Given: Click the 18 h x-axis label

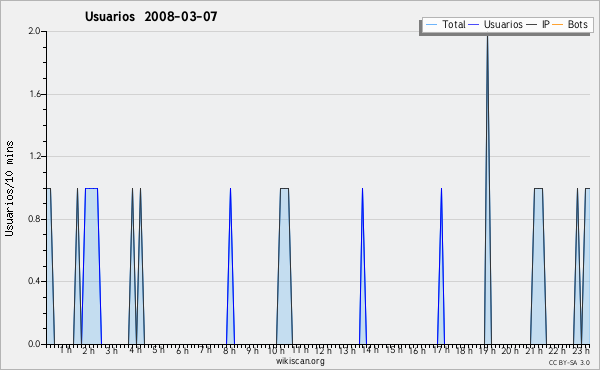Looking at the screenshot, I should [x=464, y=350].
